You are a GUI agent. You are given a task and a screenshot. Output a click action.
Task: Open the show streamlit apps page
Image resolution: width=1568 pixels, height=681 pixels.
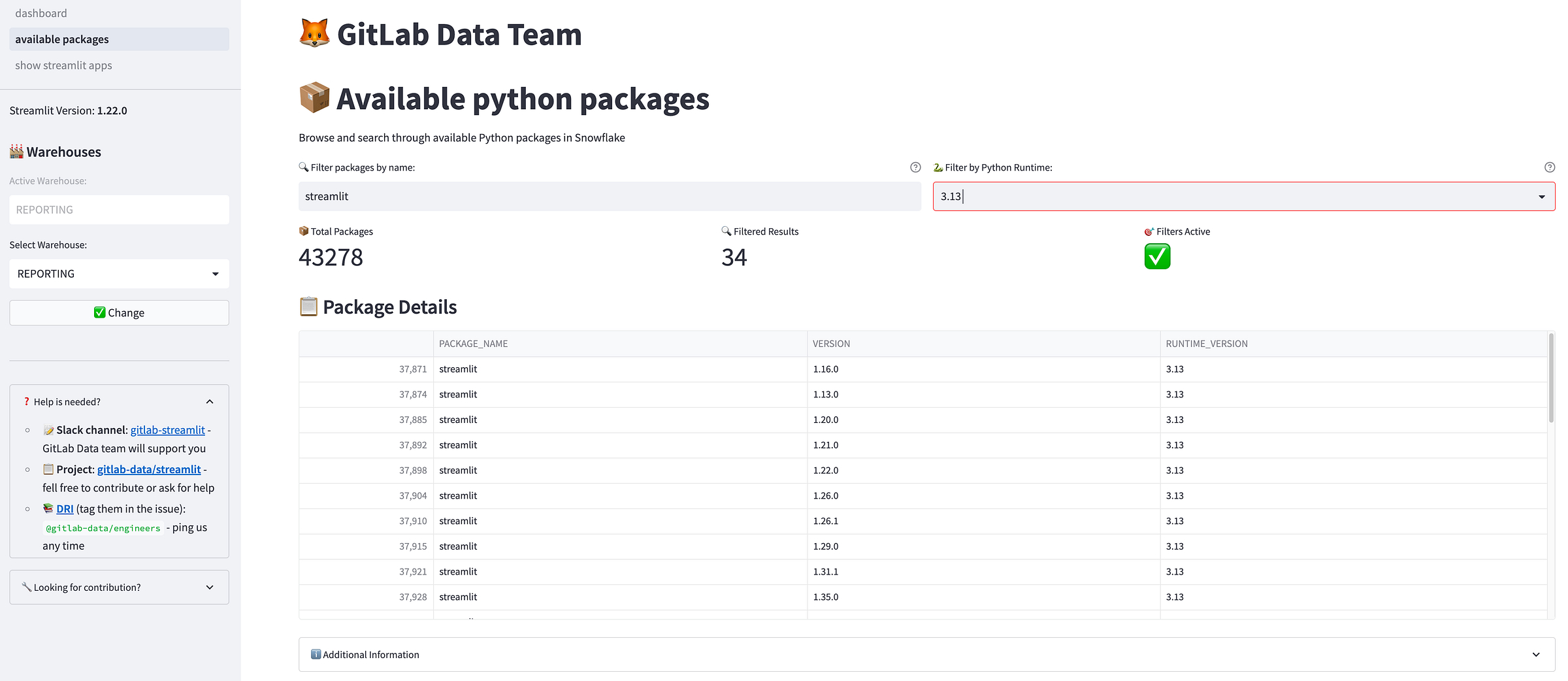click(x=63, y=65)
